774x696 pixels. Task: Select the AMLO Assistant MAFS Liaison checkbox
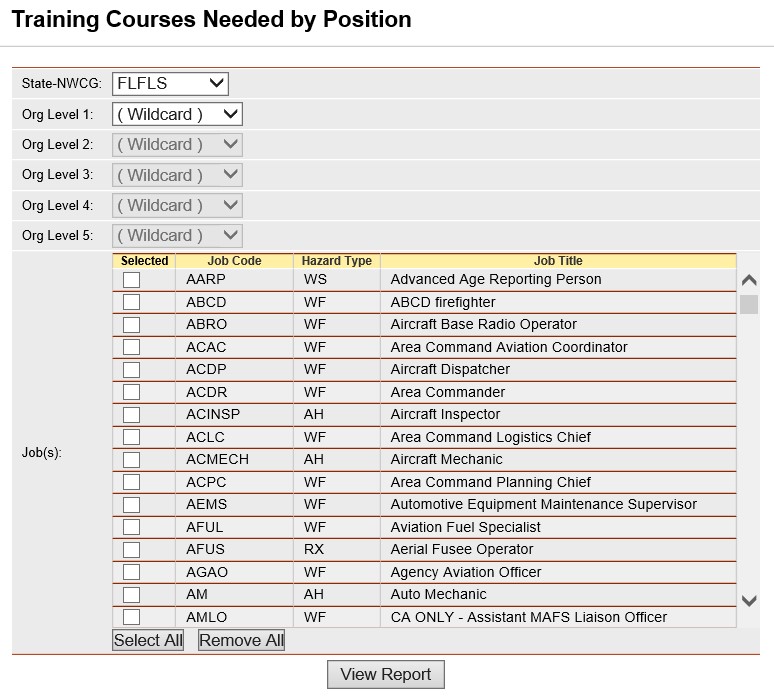pos(131,617)
